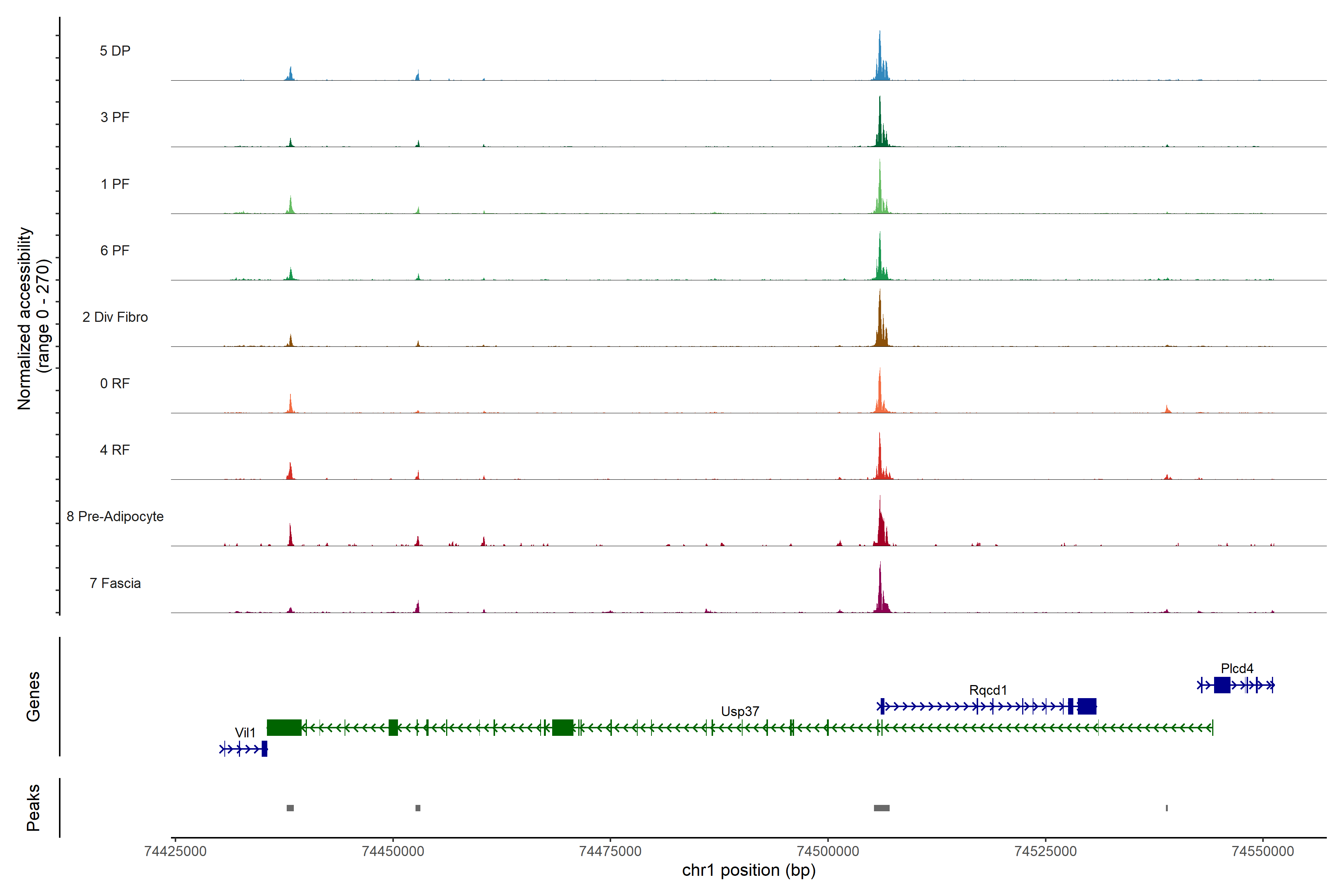The height and width of the screenshot is (896, 1344).
Task: Click the large green Usp37 exon block
Action: [284, 727]
